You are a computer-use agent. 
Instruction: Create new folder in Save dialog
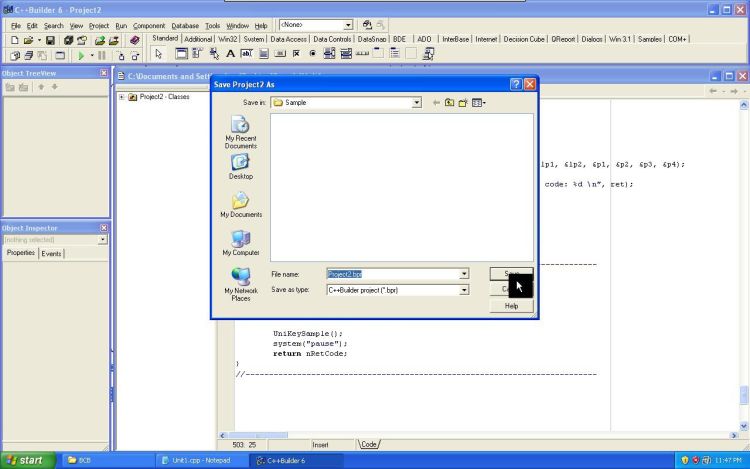click(463, 102)
